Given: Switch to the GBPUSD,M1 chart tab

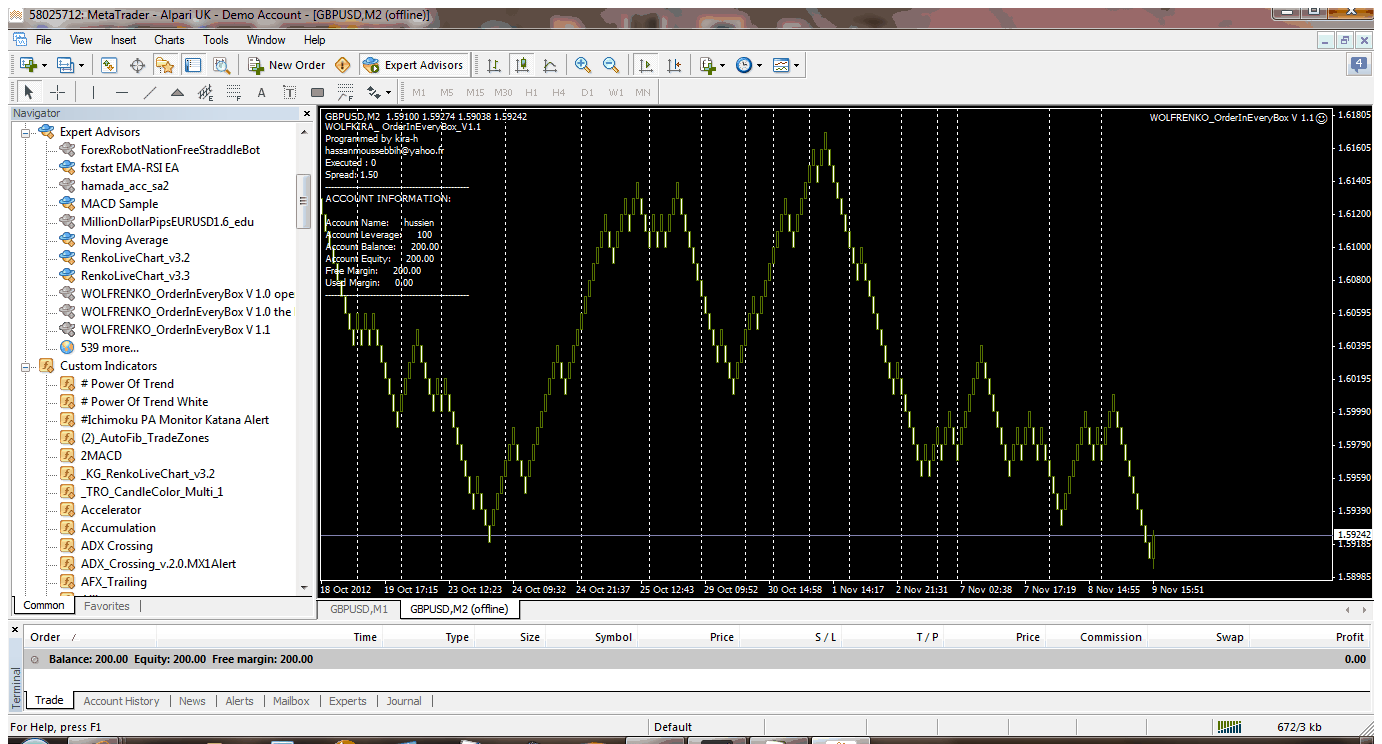Looking at the screenshot, I should (x=359, y=608).
